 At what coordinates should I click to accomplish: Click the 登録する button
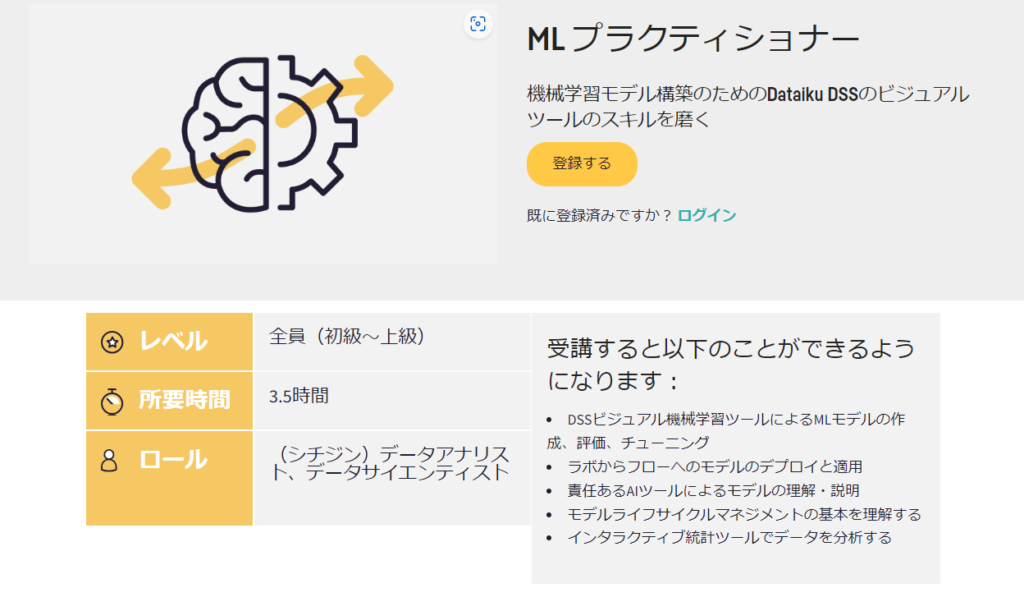click(x=581, y=164)
